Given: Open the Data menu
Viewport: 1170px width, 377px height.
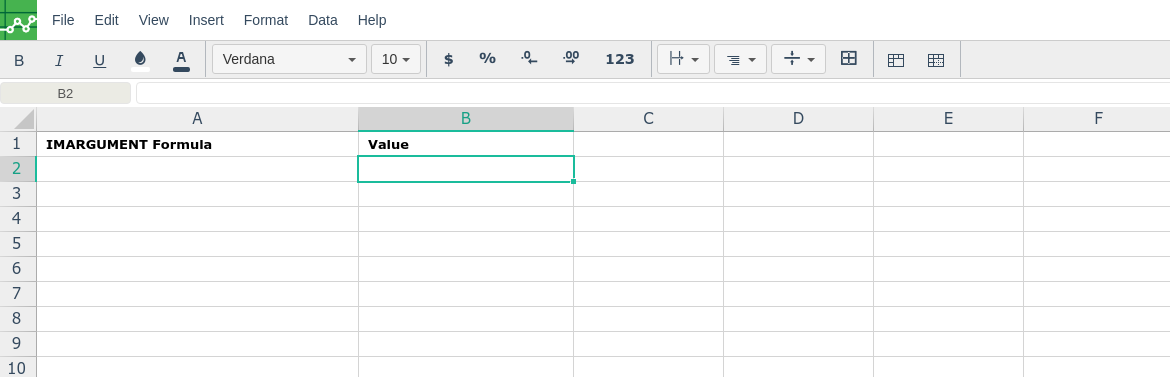Looking at the screenshot, I should pos(323,20).
